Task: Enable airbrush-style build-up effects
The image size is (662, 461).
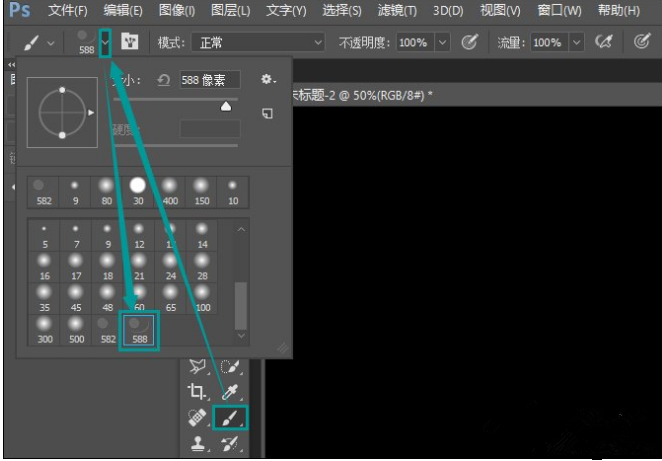Action: point(604,42)
